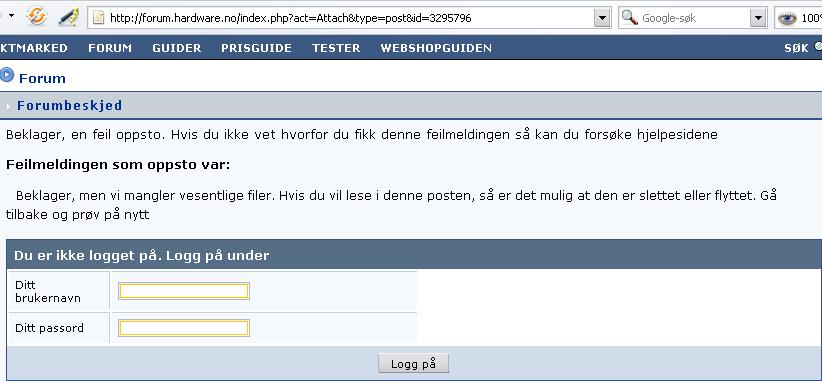Click the eye view-mode icon

[787, 18]
